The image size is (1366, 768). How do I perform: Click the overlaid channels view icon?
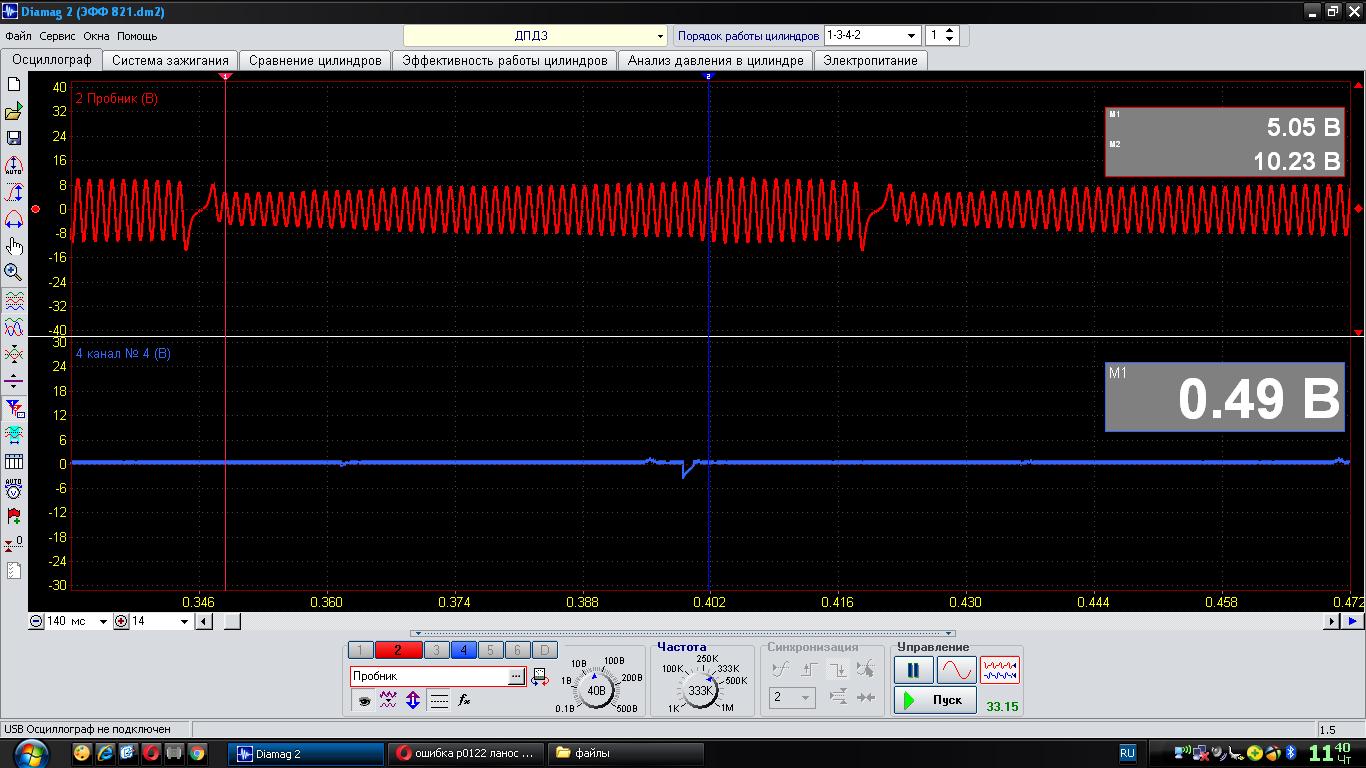pyautogui.click(x=14, y=327)
